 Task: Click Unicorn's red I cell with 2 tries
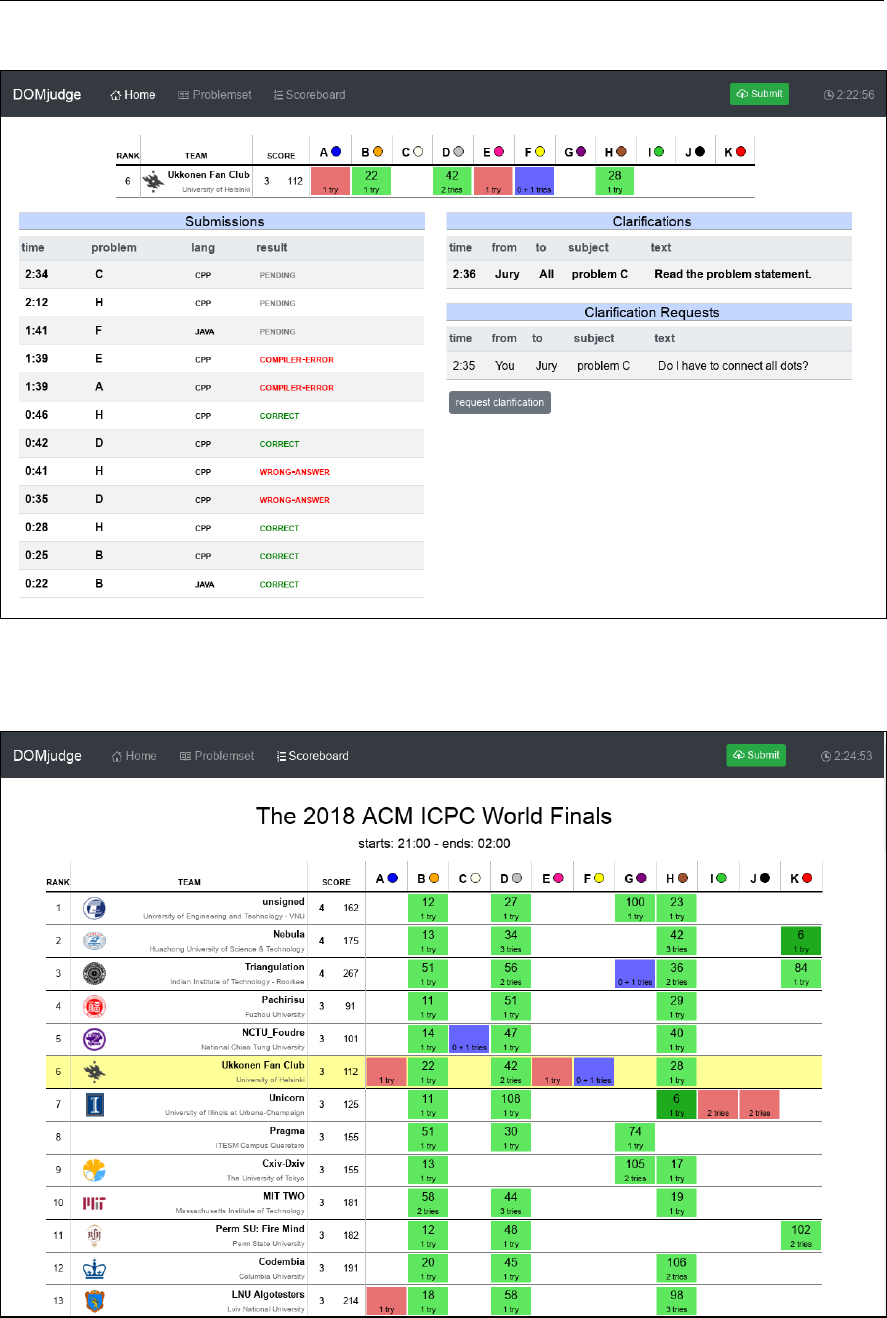pyautogui.click(x=718, y=1105)
